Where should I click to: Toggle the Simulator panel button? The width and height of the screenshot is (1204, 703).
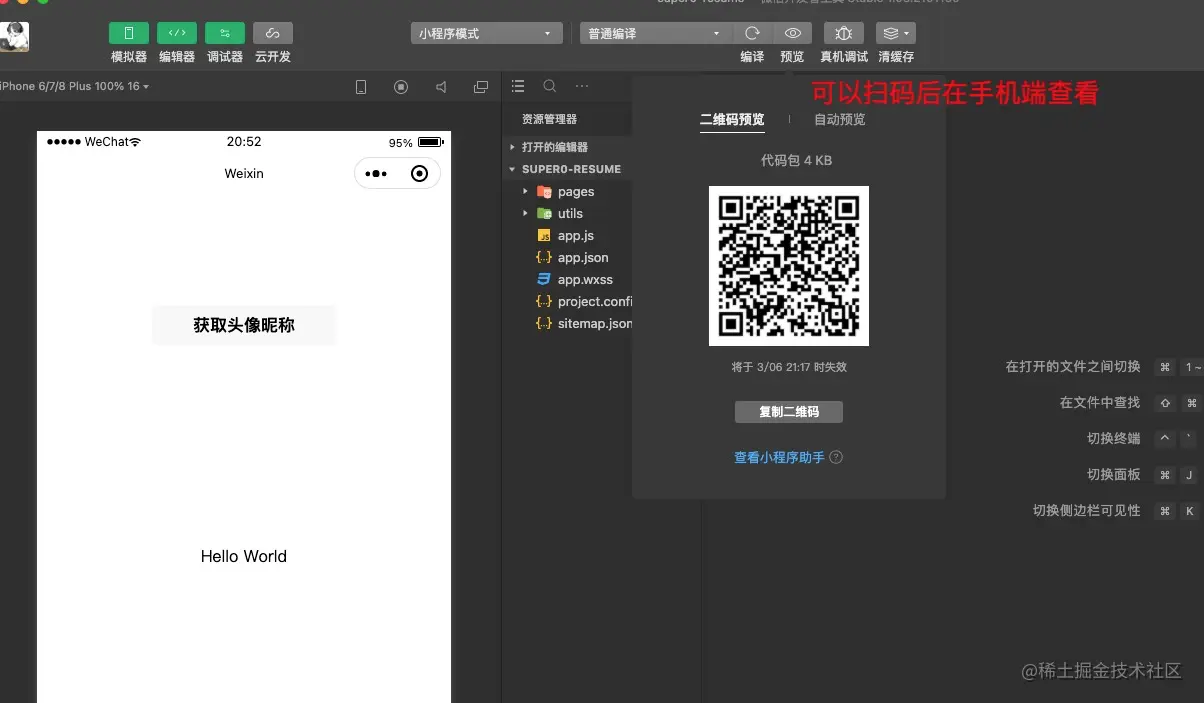(129, 33)
